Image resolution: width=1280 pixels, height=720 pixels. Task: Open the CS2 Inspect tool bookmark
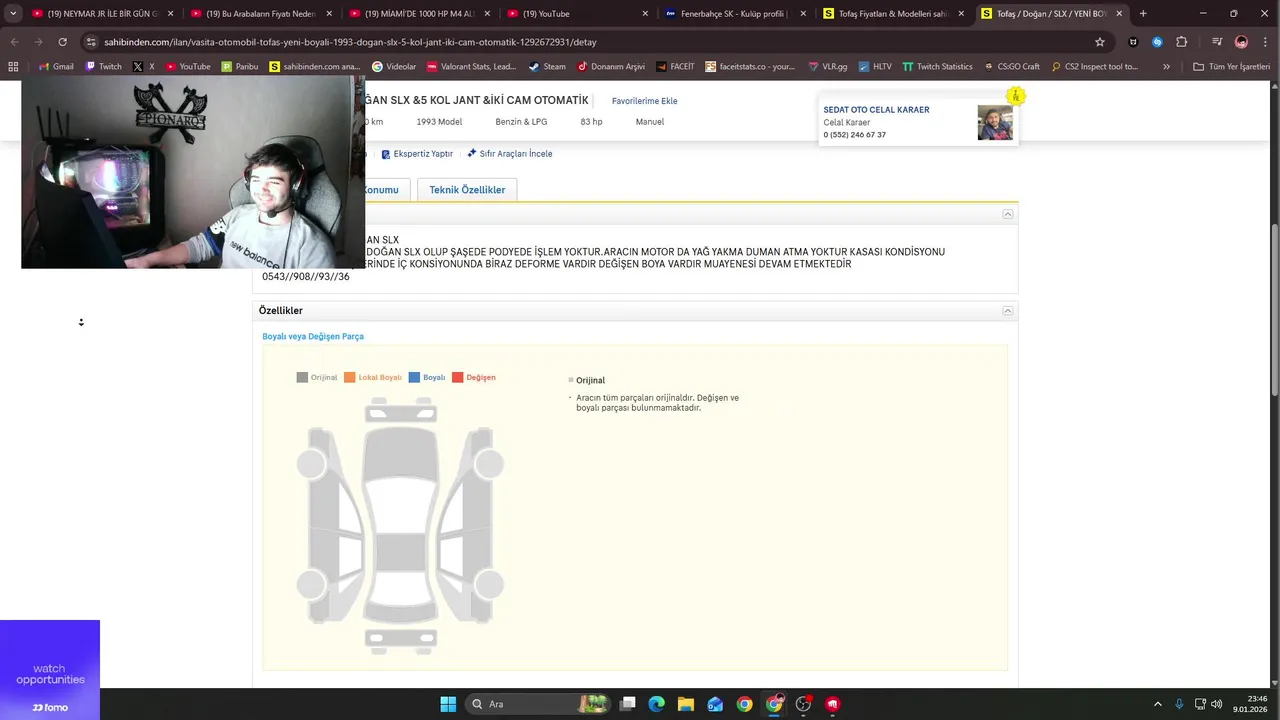1095,66
